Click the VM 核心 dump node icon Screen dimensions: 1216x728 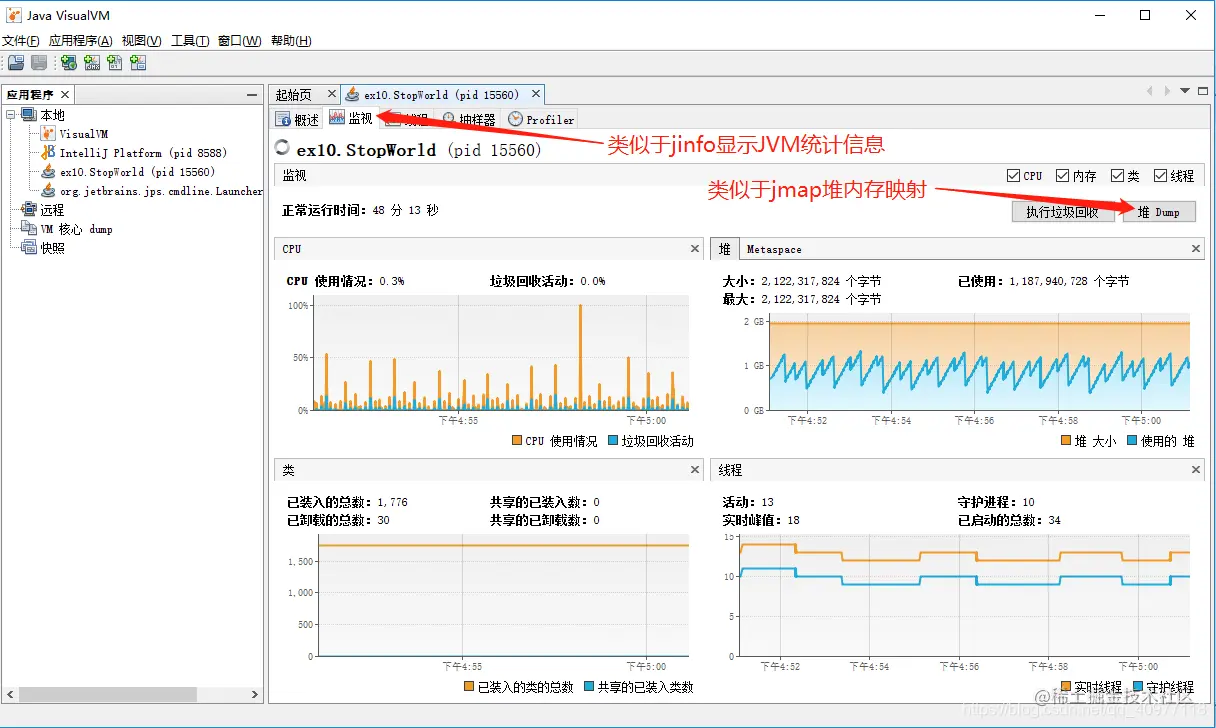pyautogui.click(x=28, y=228)
